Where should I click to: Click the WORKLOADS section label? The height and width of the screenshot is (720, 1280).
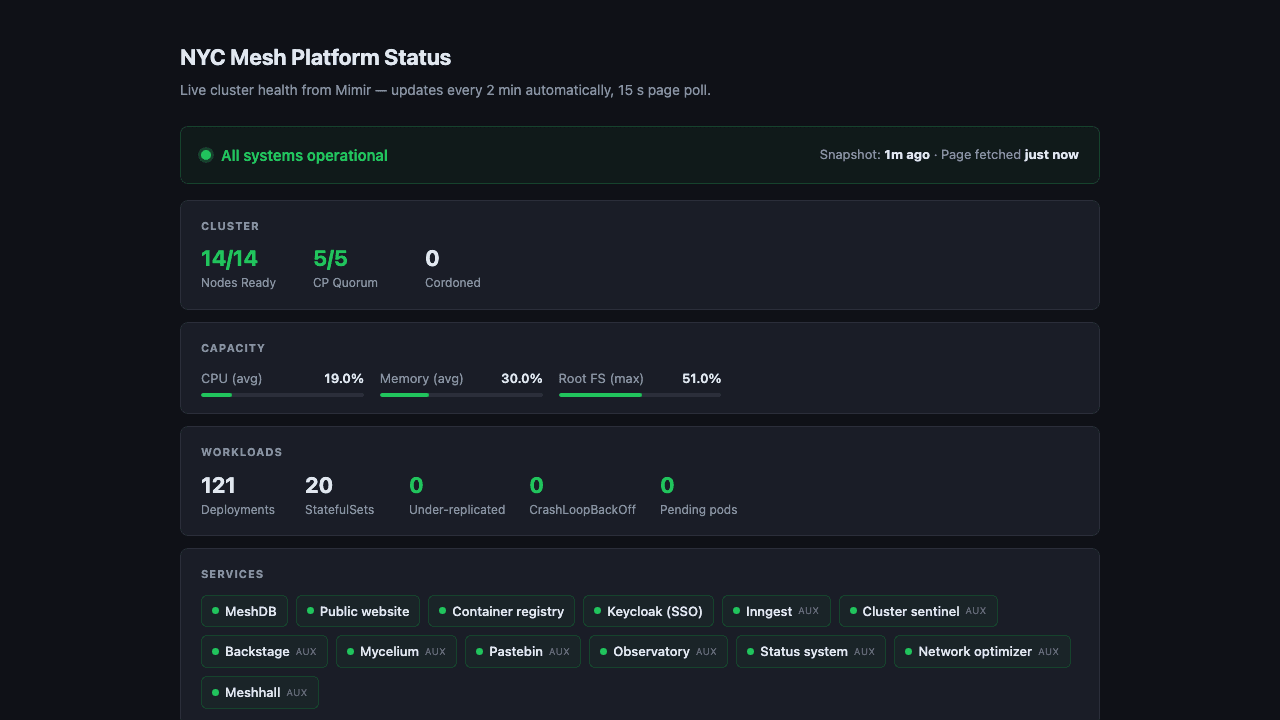242,452
